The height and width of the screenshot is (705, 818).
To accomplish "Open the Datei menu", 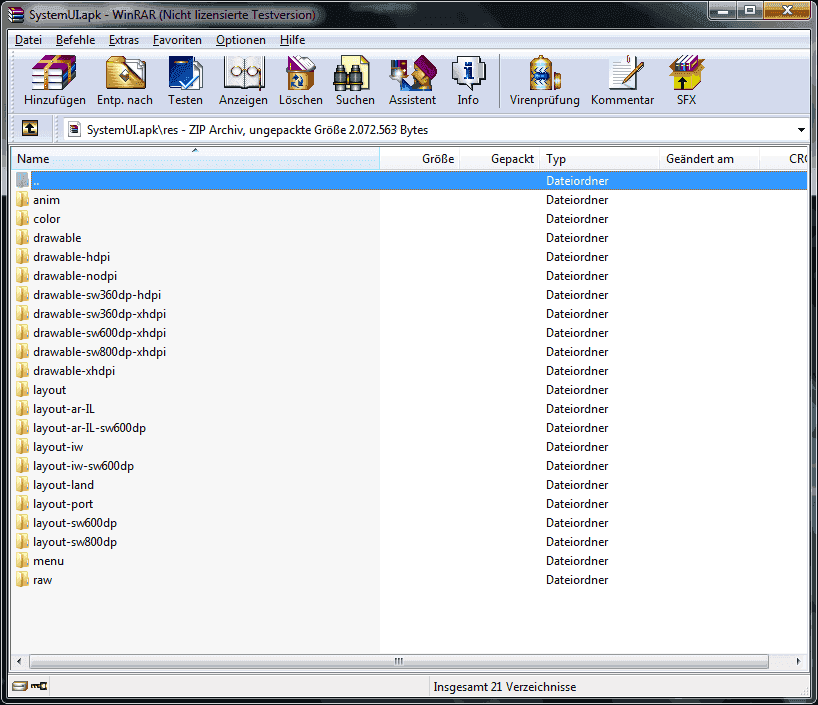I will tap(28, 40).
